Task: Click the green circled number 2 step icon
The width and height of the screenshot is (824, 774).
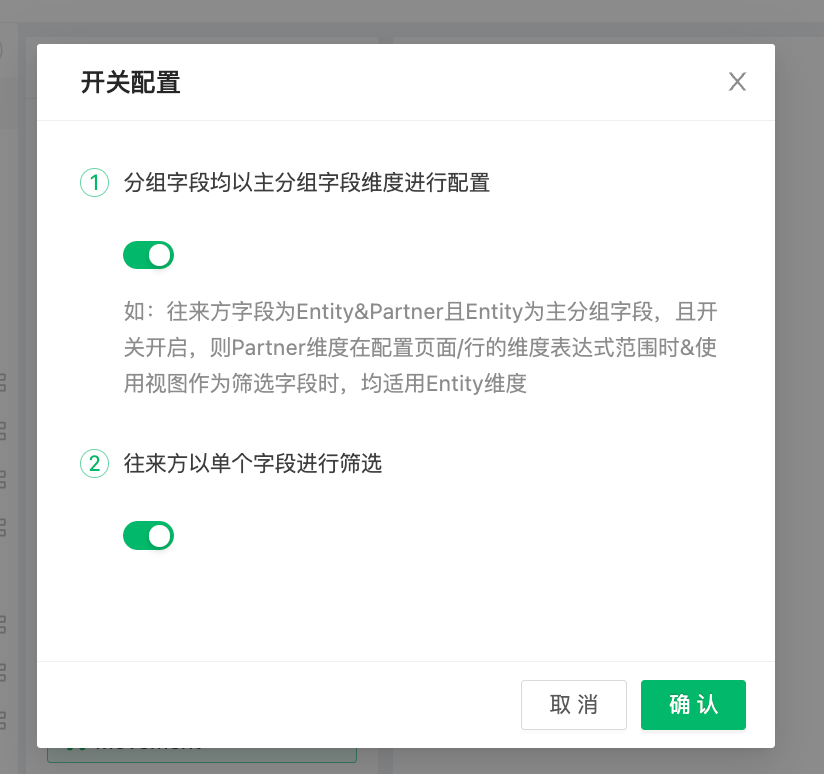Action: point(95,463)
